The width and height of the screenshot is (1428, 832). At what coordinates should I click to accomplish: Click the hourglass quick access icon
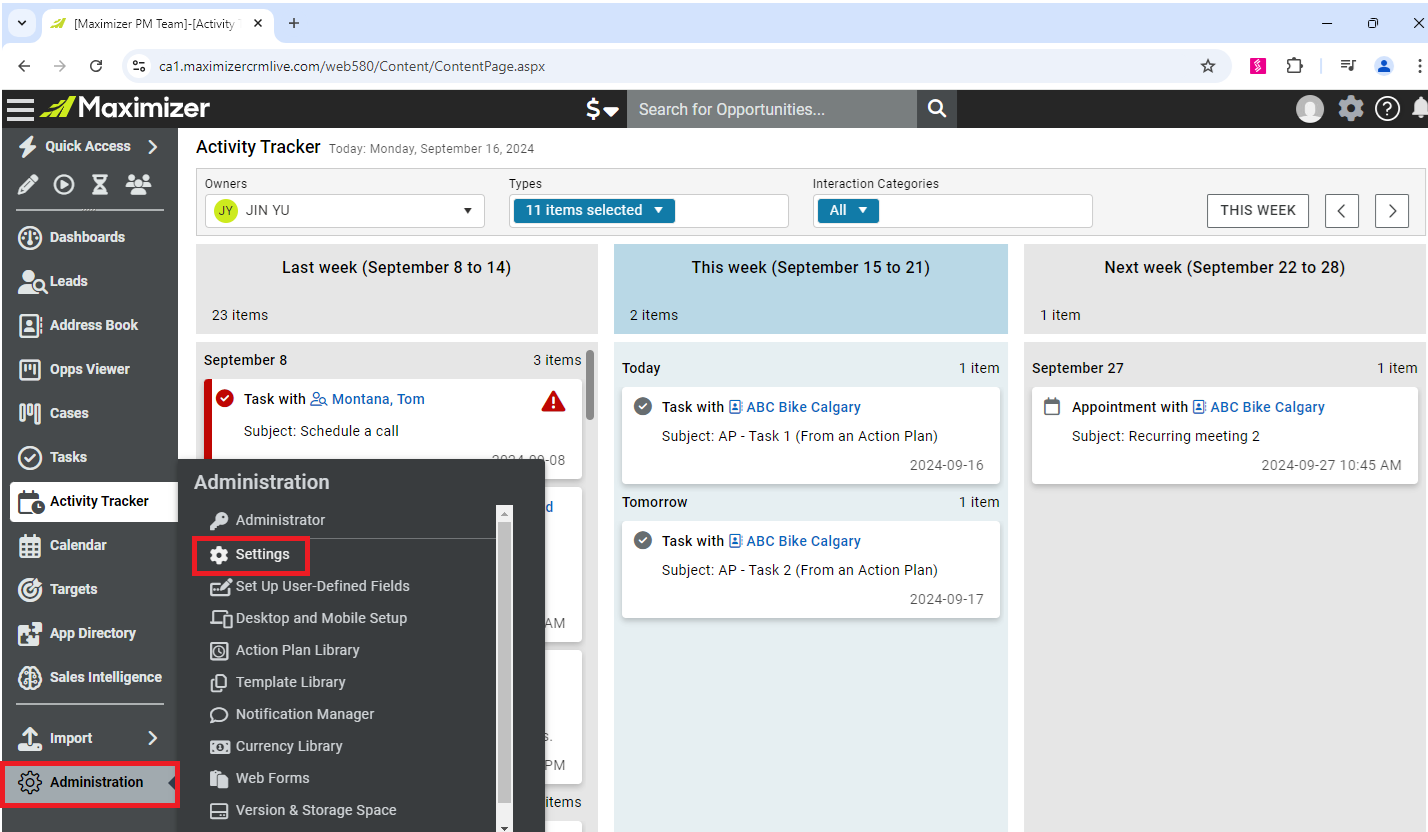[100, 184]
